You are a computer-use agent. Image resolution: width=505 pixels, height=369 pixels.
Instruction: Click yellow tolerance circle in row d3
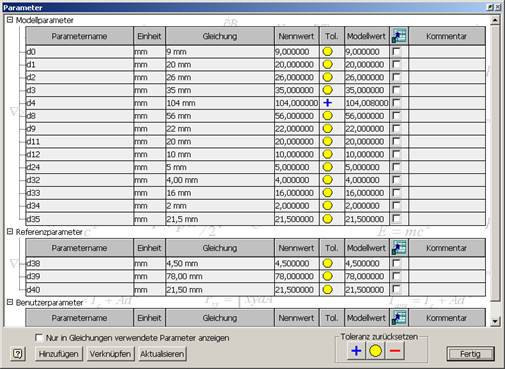[328, 90]
